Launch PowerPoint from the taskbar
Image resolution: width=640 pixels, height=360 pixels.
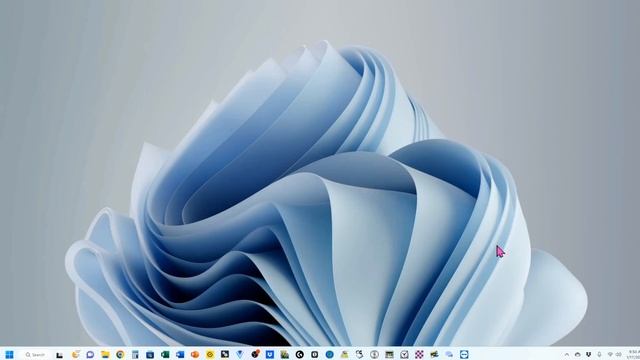pyautogui.click(x=195, y=354)
